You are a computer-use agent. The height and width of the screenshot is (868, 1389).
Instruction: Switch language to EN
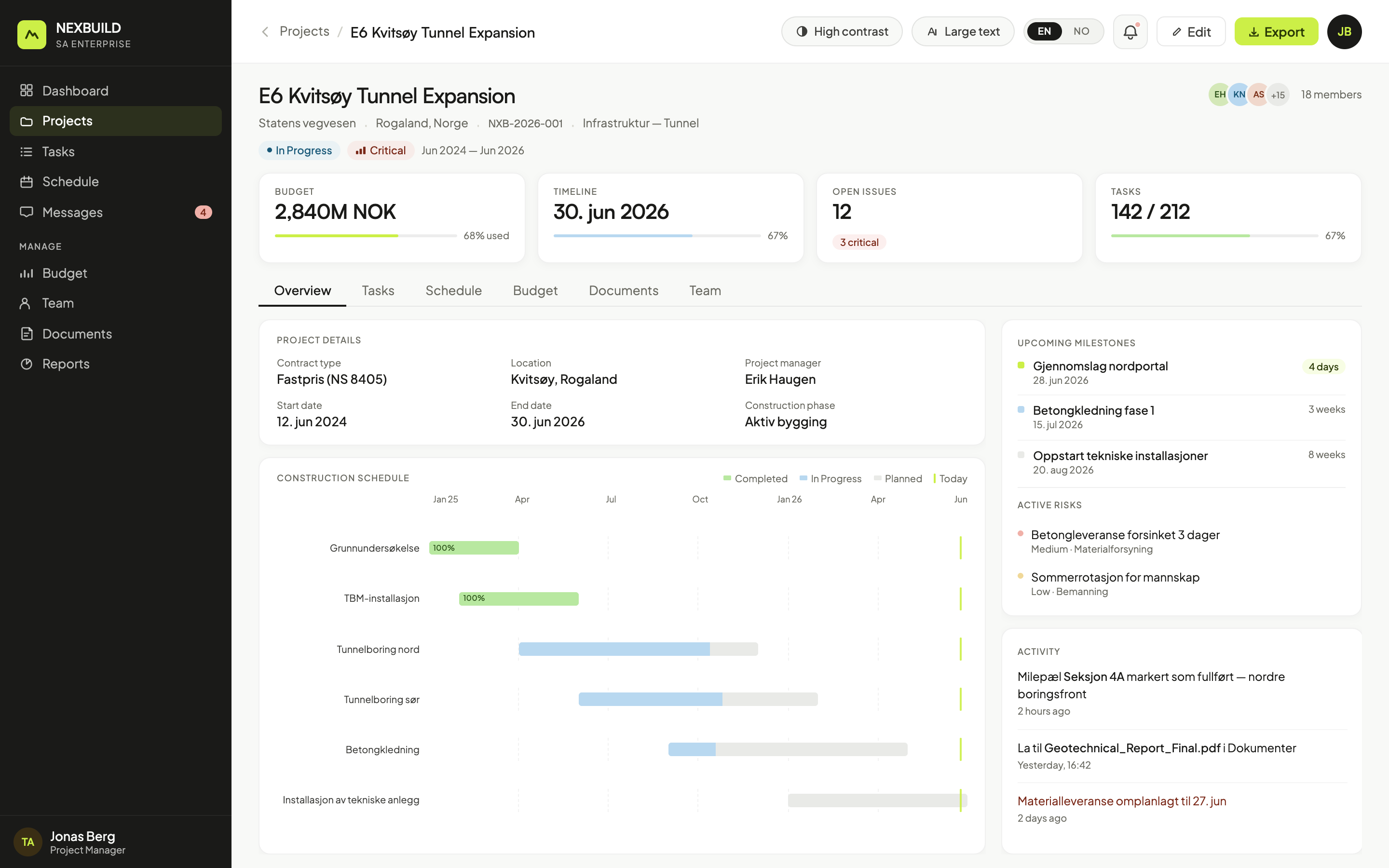pyautogui.click(x=1044, y=31)
